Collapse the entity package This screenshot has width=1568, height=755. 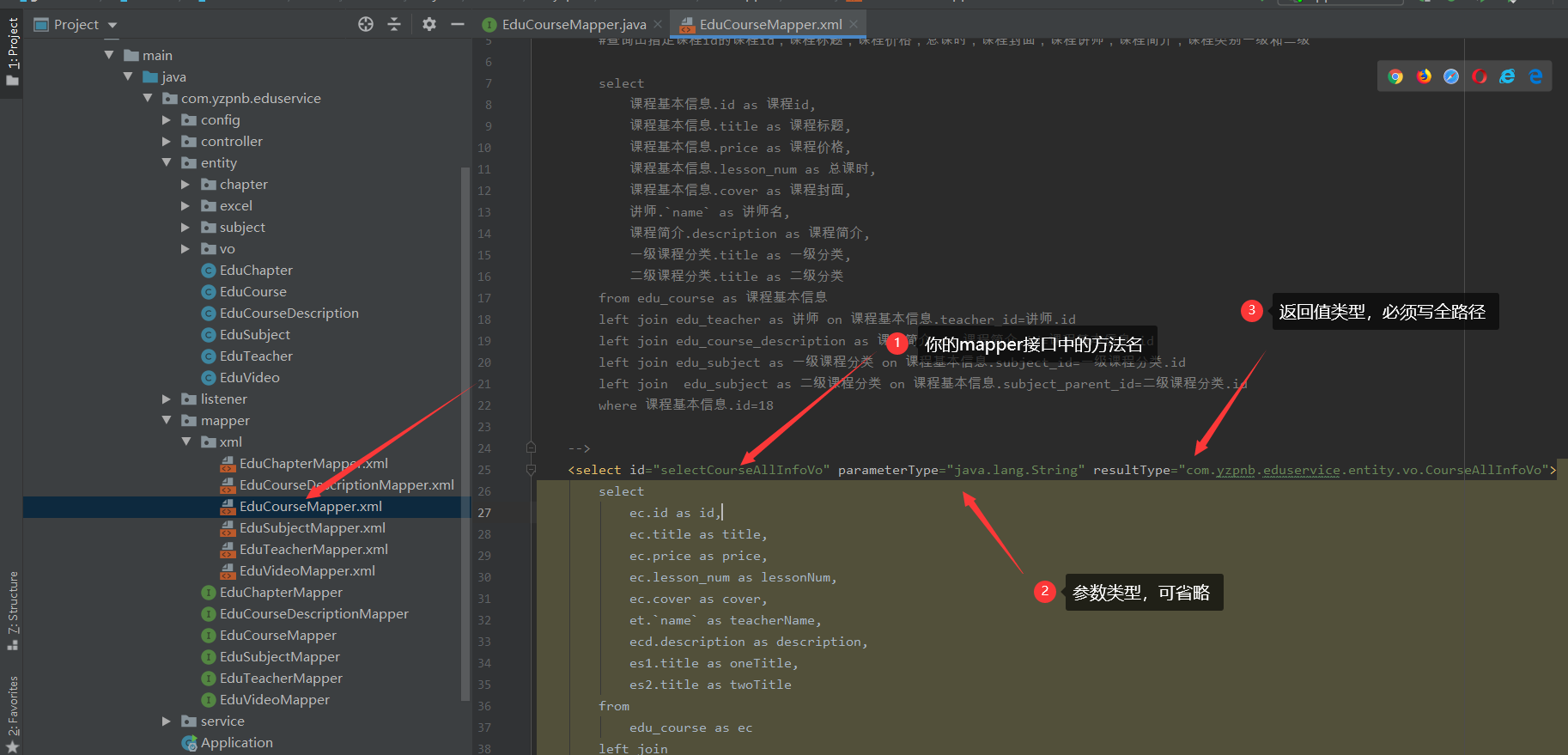coord(167,162)
